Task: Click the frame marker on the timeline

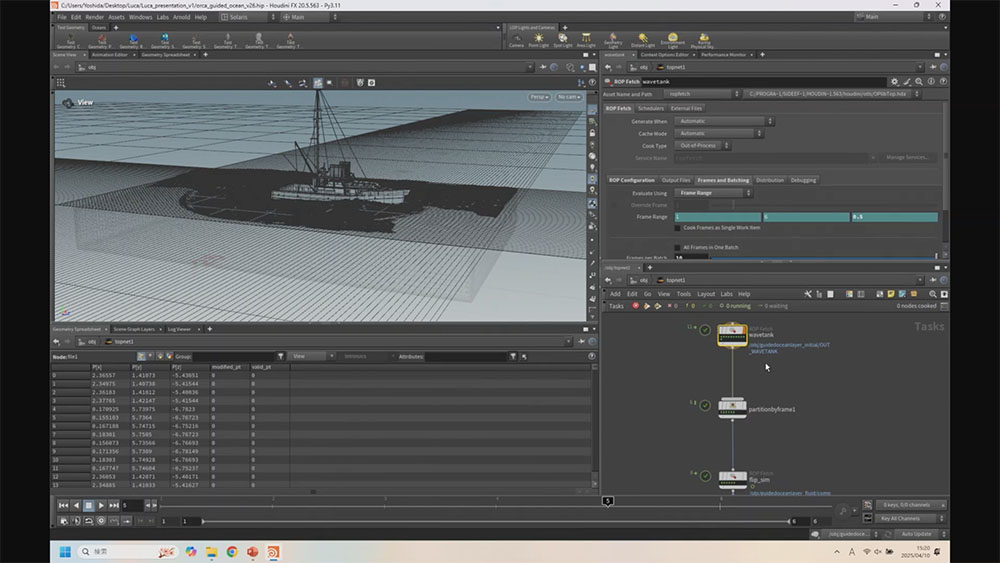Action: click(x=608, y=501)
